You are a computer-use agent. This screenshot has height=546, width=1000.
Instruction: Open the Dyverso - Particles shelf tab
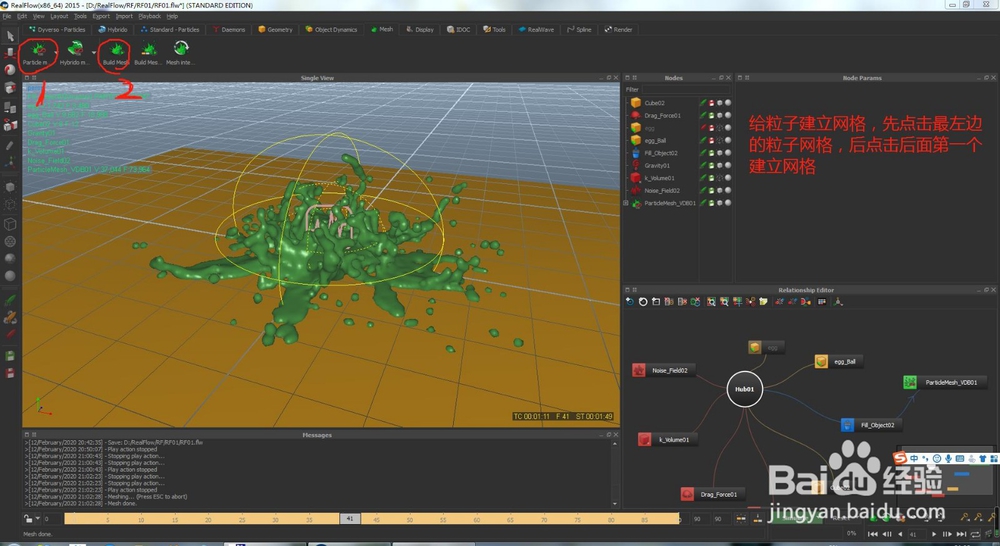(x=57, y=29)
